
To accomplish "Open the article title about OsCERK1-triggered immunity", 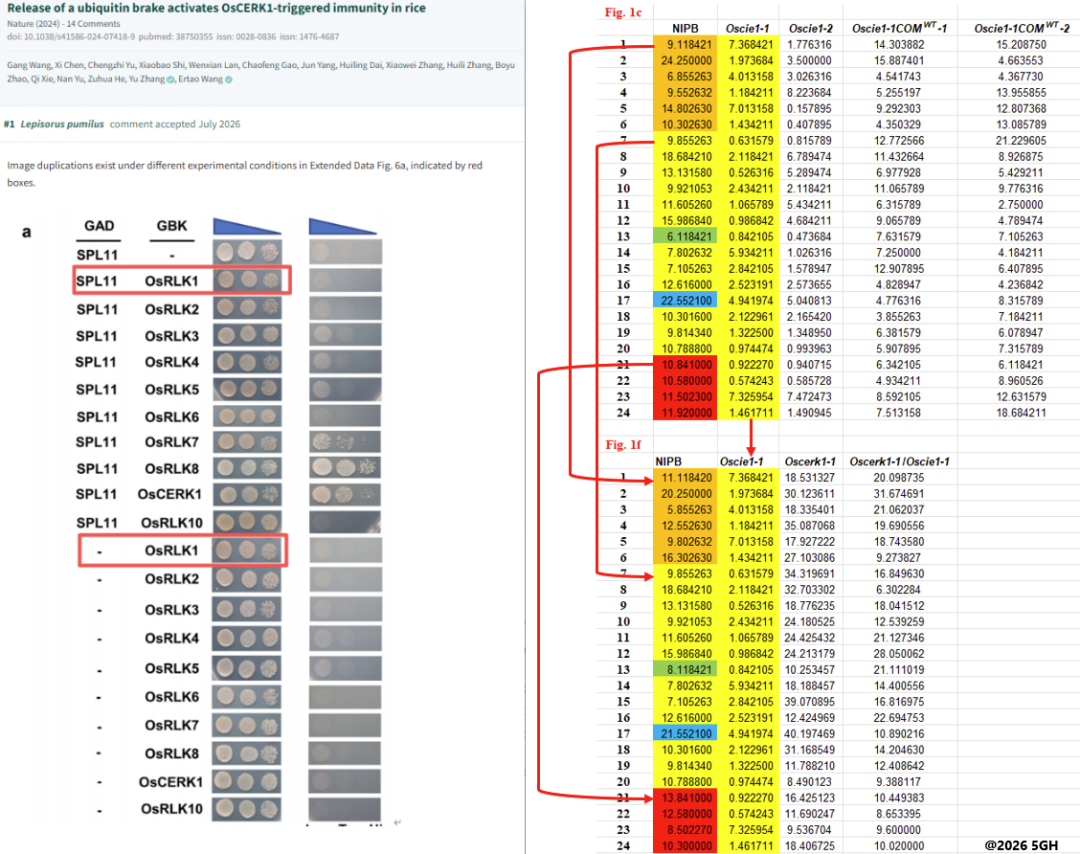I will (x=216, y=8).
